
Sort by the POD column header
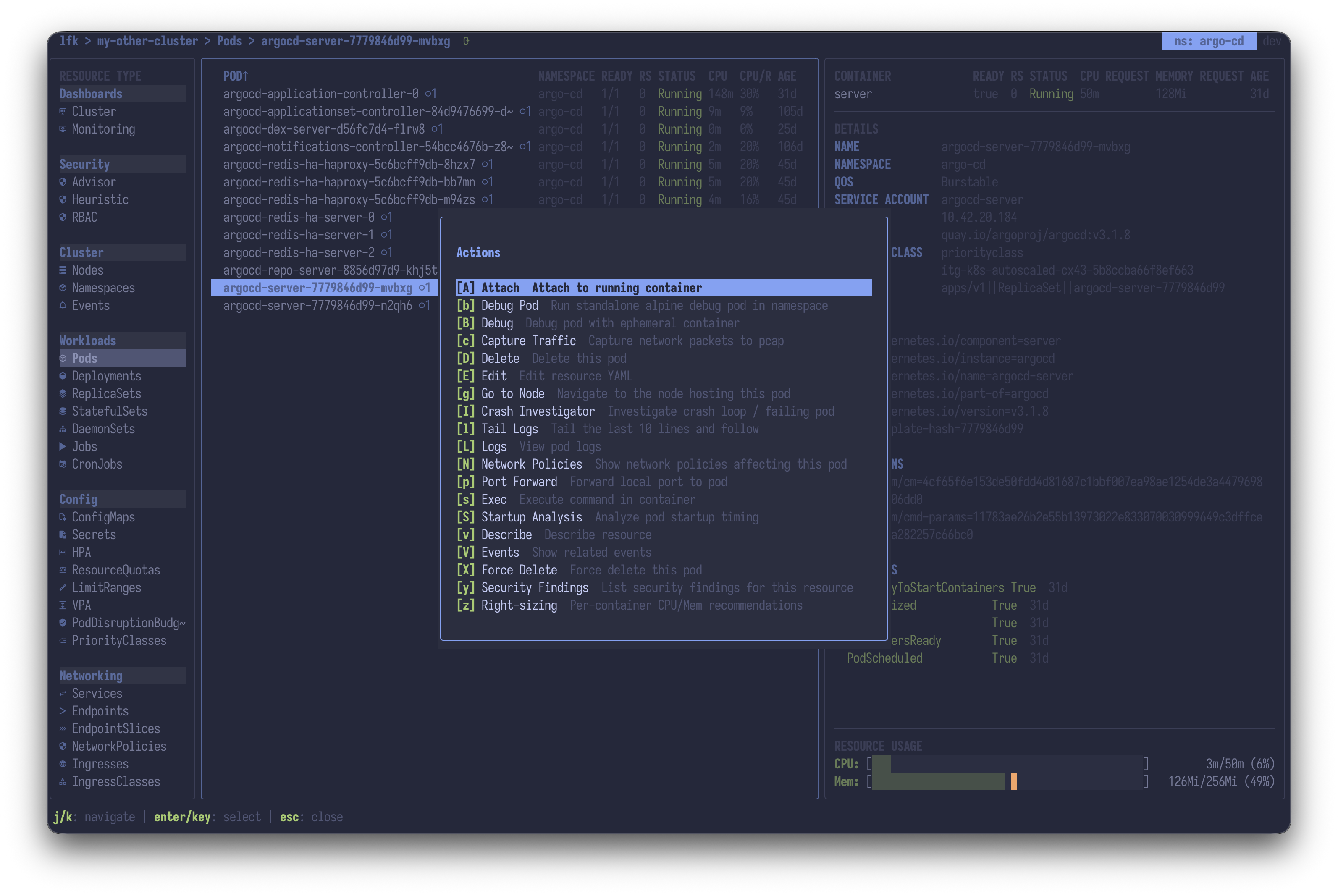pyautogui.click(x=236, y=76)
